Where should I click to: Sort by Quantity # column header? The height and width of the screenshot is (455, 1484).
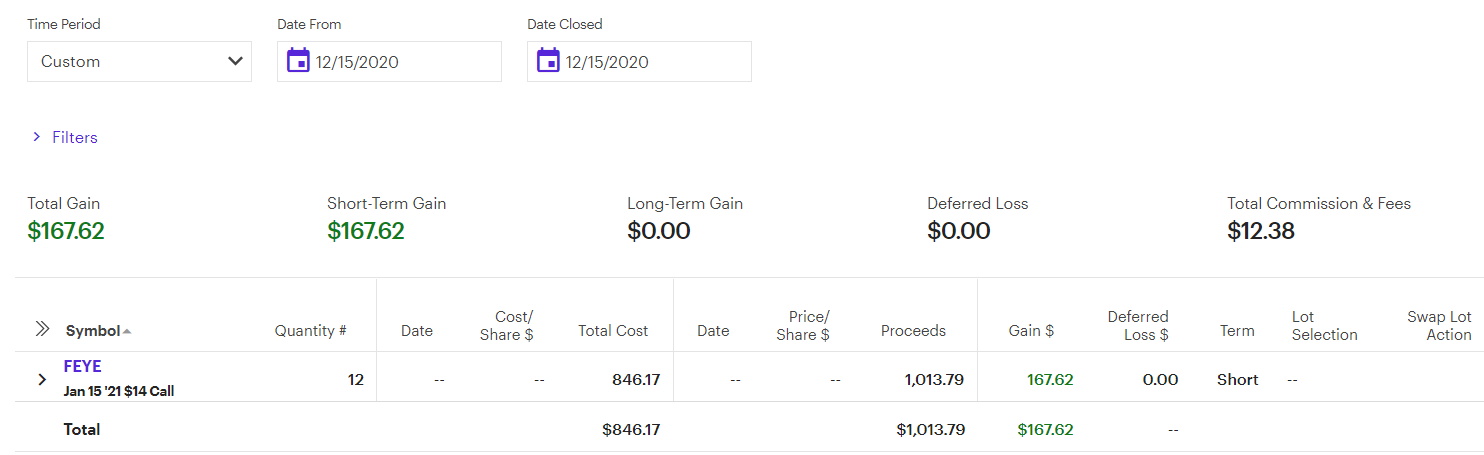point(310,331)
